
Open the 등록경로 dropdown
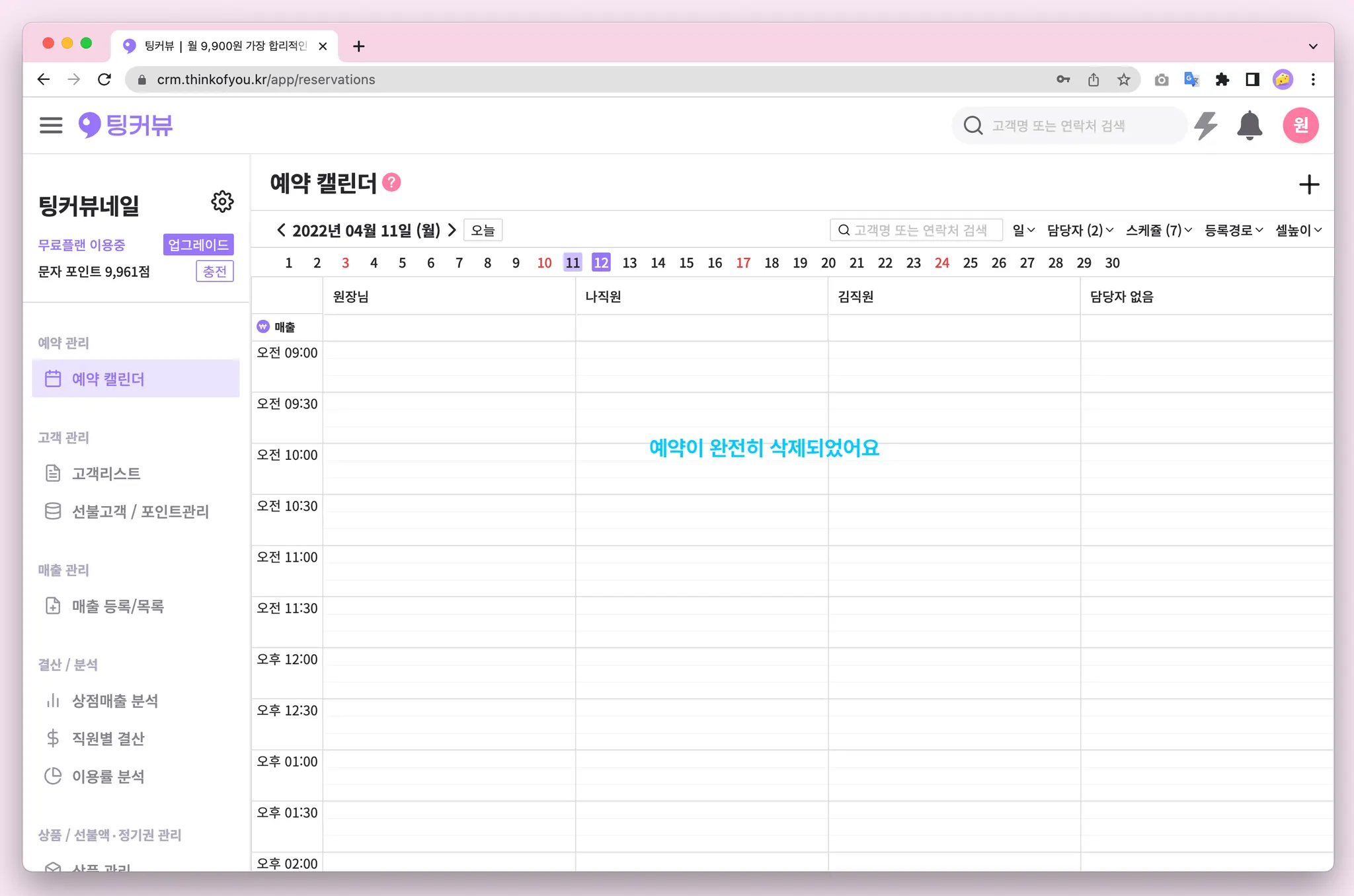tap(1233, 230)
